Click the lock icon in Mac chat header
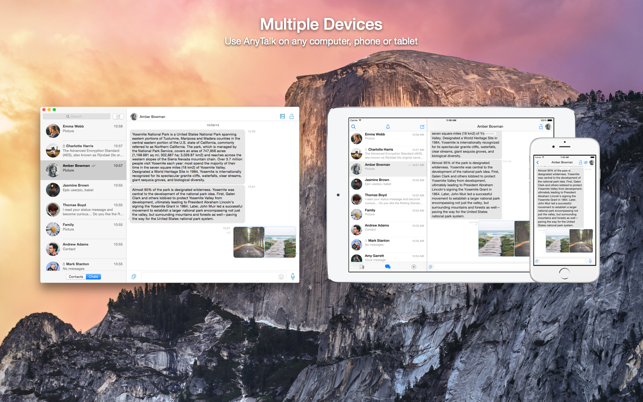The width and height of the screenshot is (643, 402). (292, 116)
